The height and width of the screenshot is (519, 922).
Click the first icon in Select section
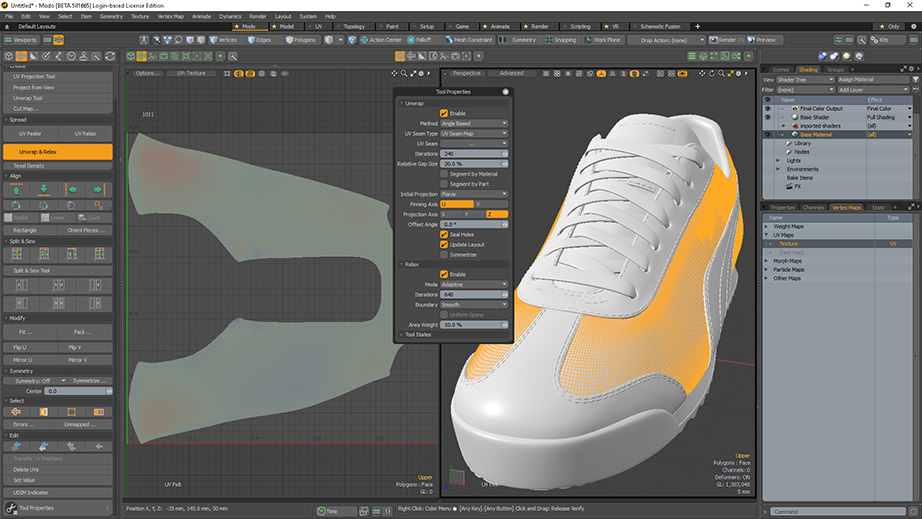pos(16,411)
